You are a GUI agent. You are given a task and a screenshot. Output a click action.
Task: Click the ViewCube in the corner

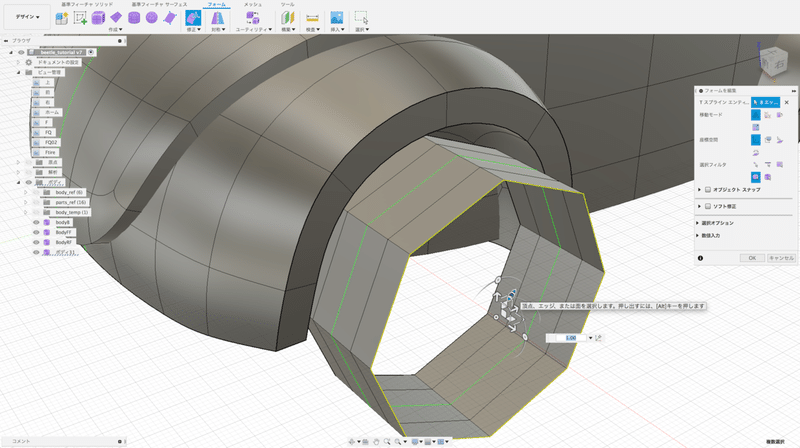773,63
